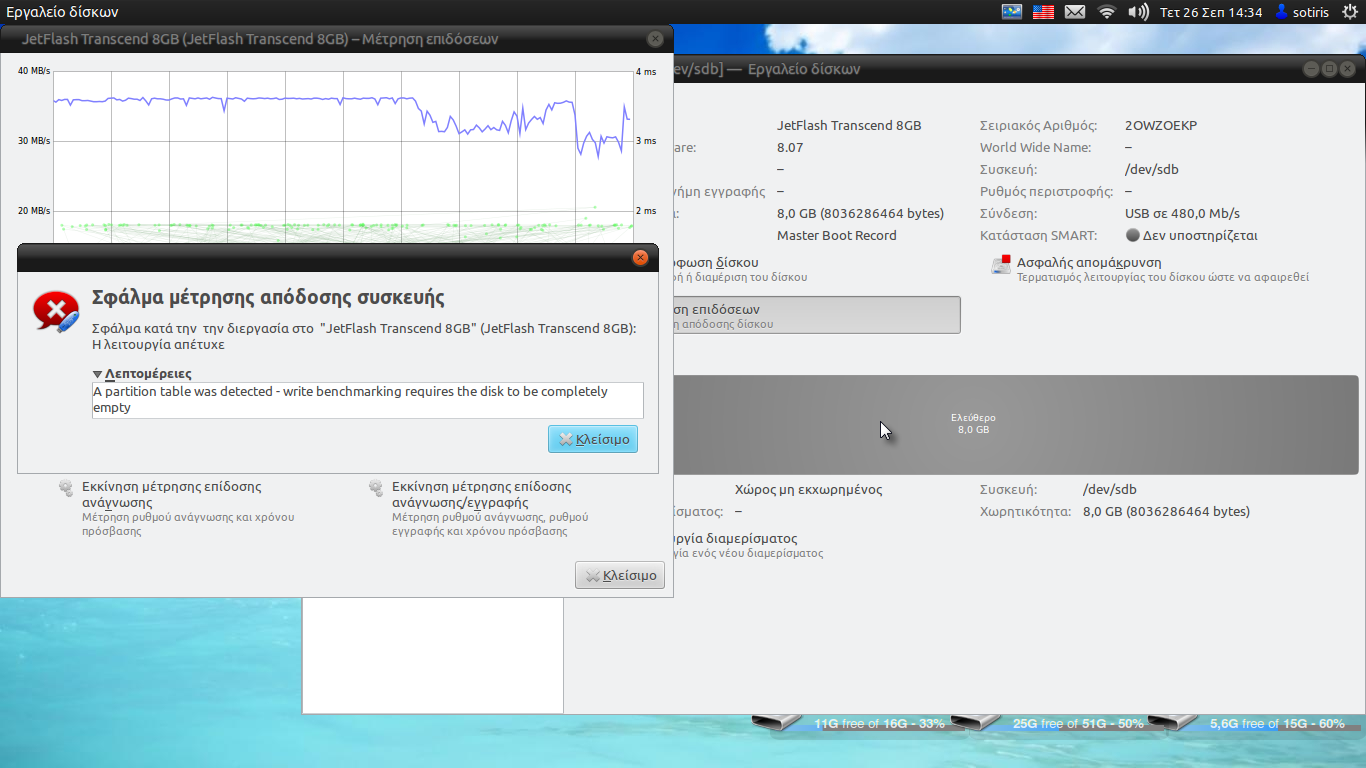Image resolution: width=1366 pixels, height=768 pixels.
Task: Open the clock showing Τετ 26 Σεπ 14:34
Action: click(1210, 12)
